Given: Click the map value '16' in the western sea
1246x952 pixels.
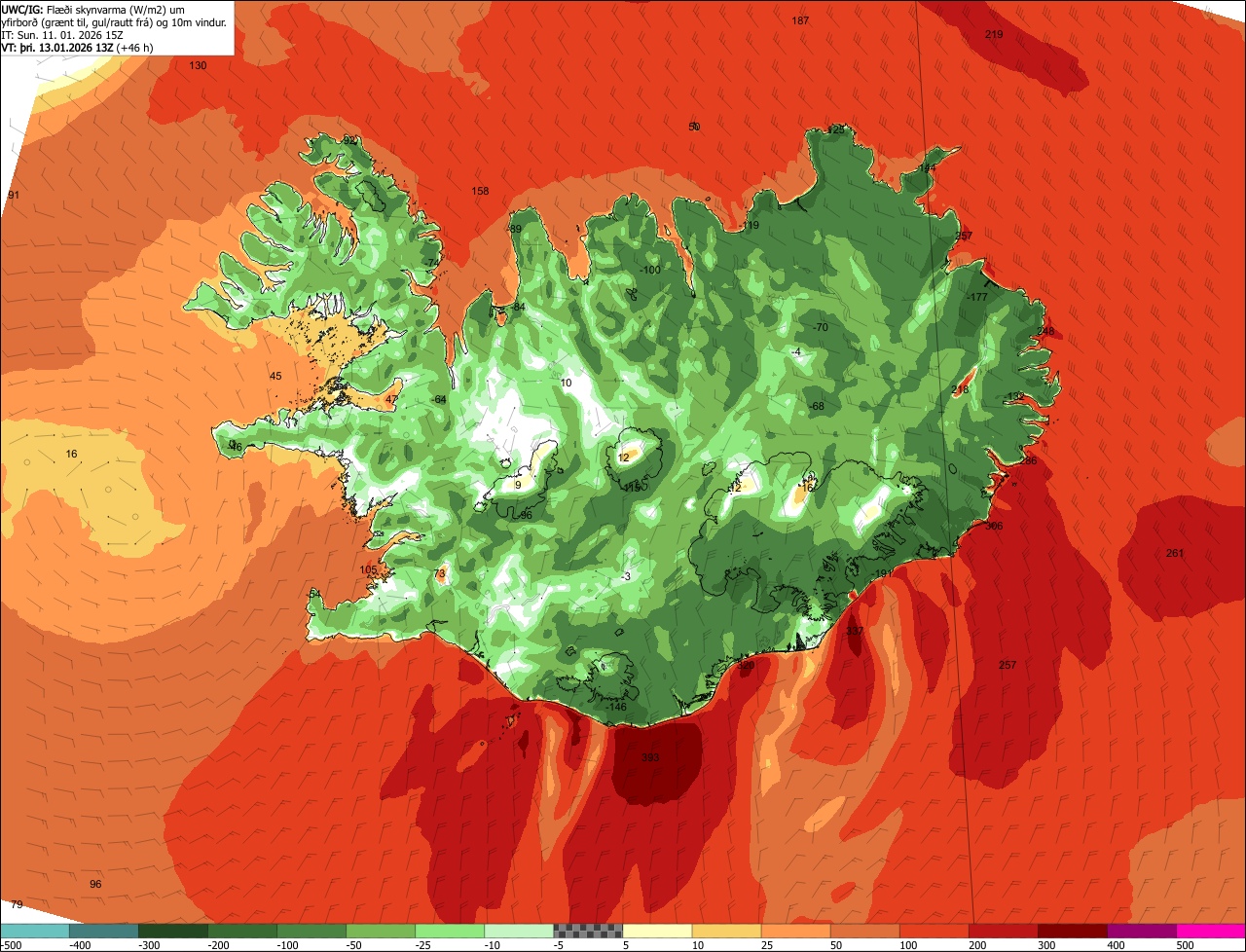Looking at the screenshot, I should click(x=71, y=455).
